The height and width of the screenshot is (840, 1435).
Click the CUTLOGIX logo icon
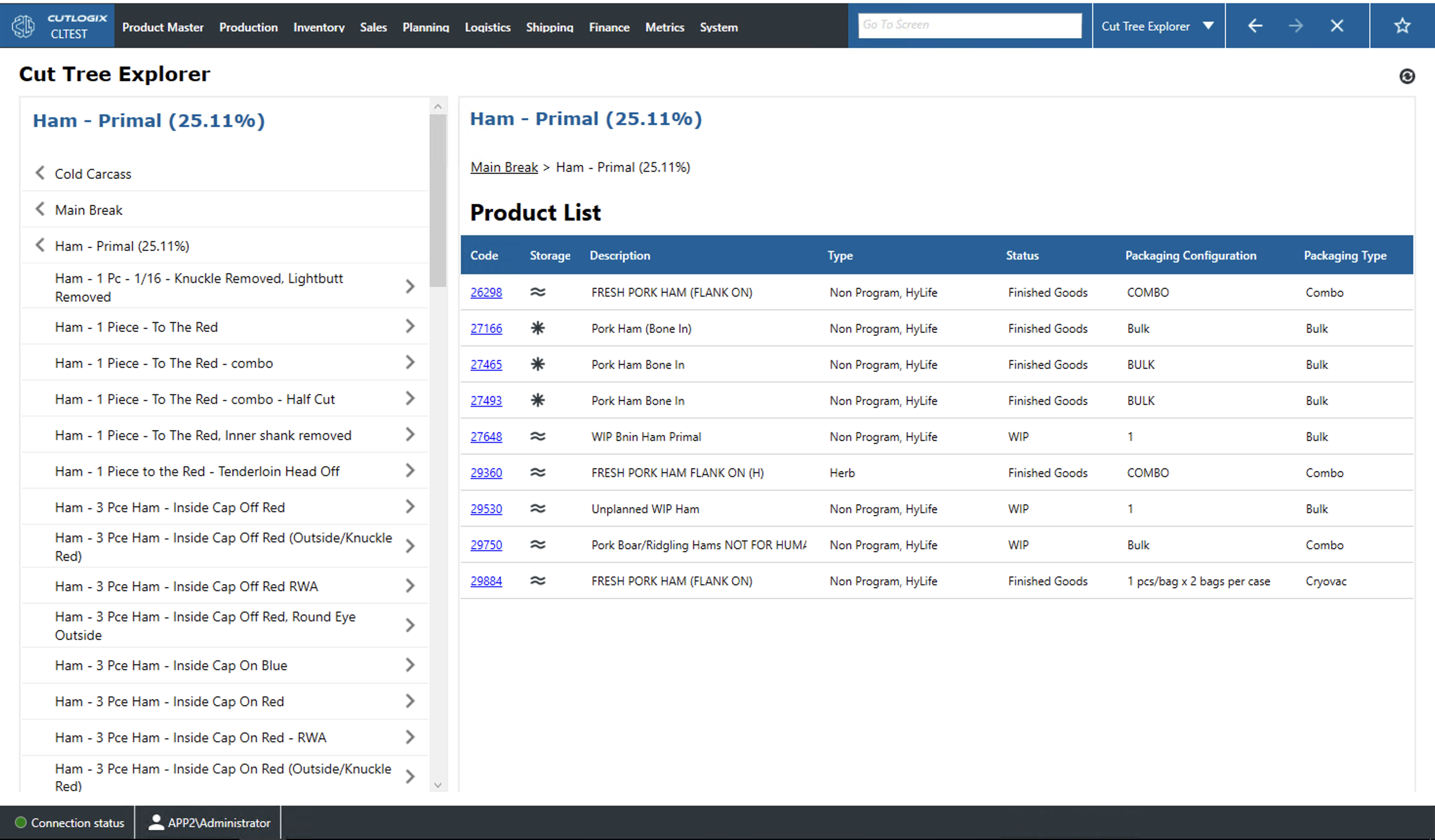point(23,25)
